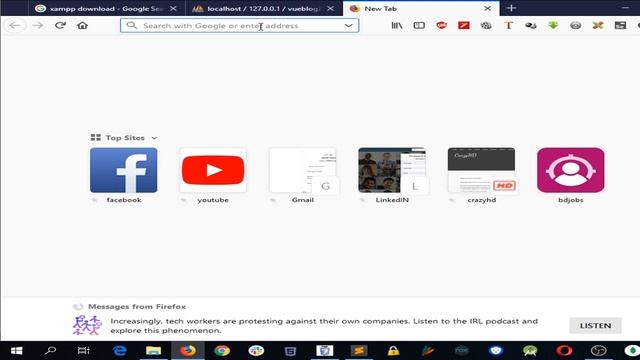Click the orange X extension icon
This screenshot has width=640, height=360.
pos(598,25)
